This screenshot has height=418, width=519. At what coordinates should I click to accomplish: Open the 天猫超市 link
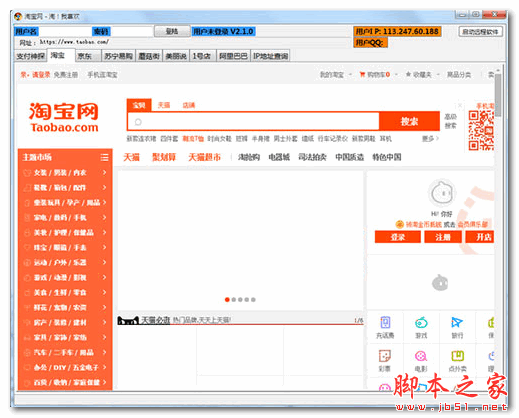click(x=205, y=157)
